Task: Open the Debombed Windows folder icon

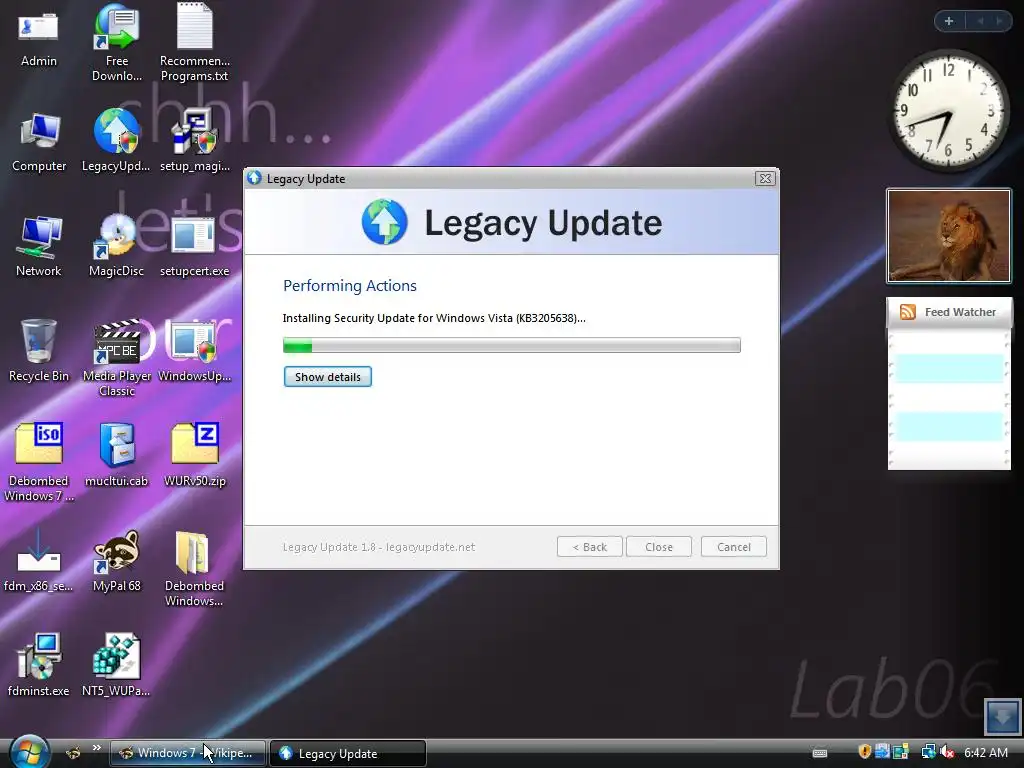Action: pyautogui.click(x=194, y=568)
